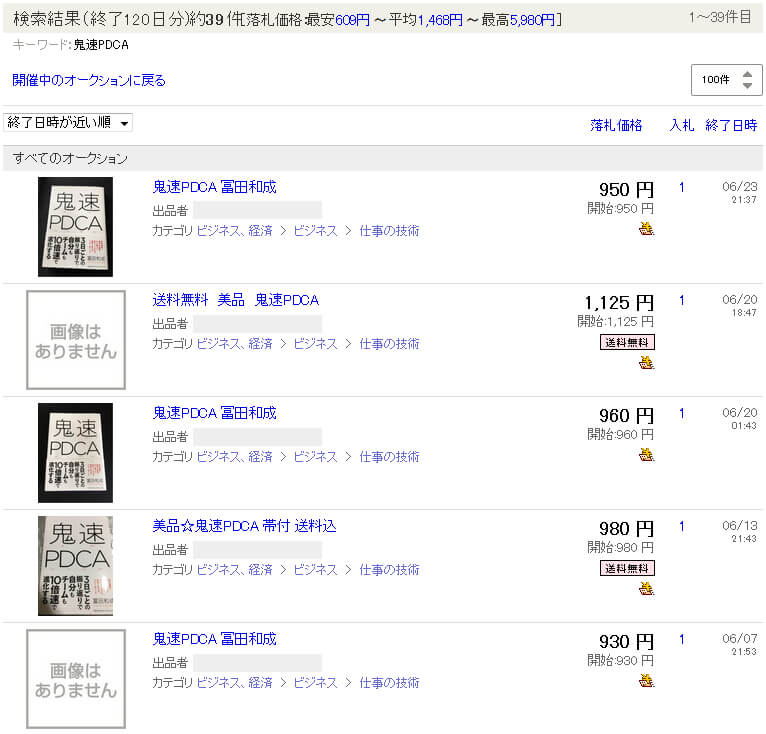The image size is (766, 734).
Task: Click the book thumbnail for the 980円 listing
Action: tap(75, 565)
